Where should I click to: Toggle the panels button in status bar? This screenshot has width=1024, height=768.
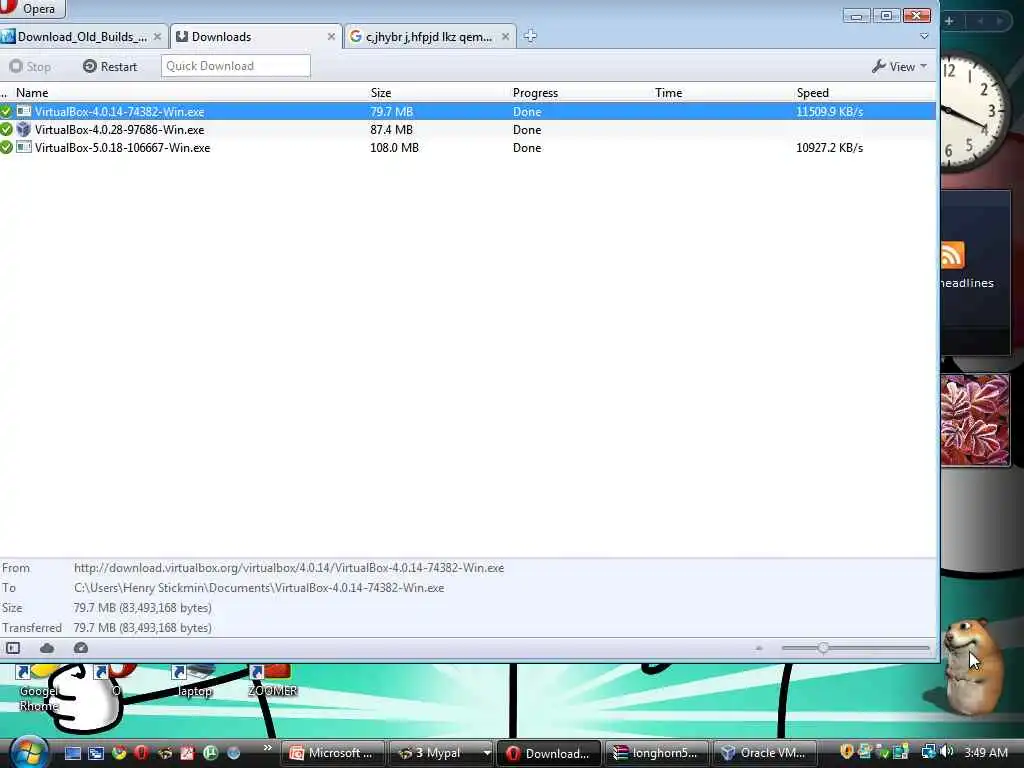point(13,648)
